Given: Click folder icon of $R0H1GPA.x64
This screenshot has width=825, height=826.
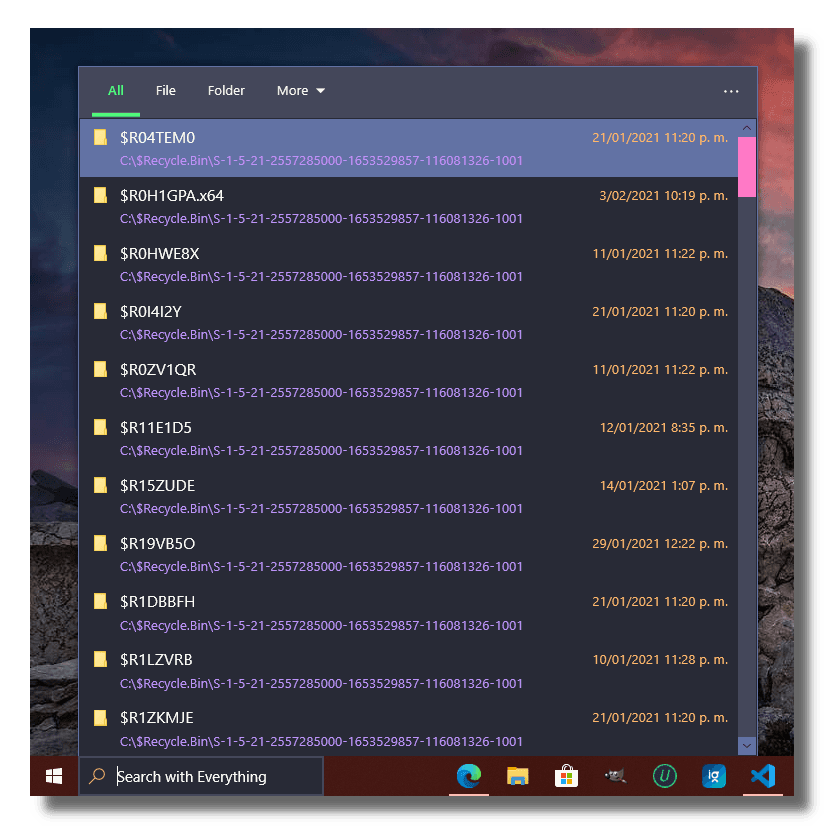Looking at the screenshot, I should tap(100, 195).
